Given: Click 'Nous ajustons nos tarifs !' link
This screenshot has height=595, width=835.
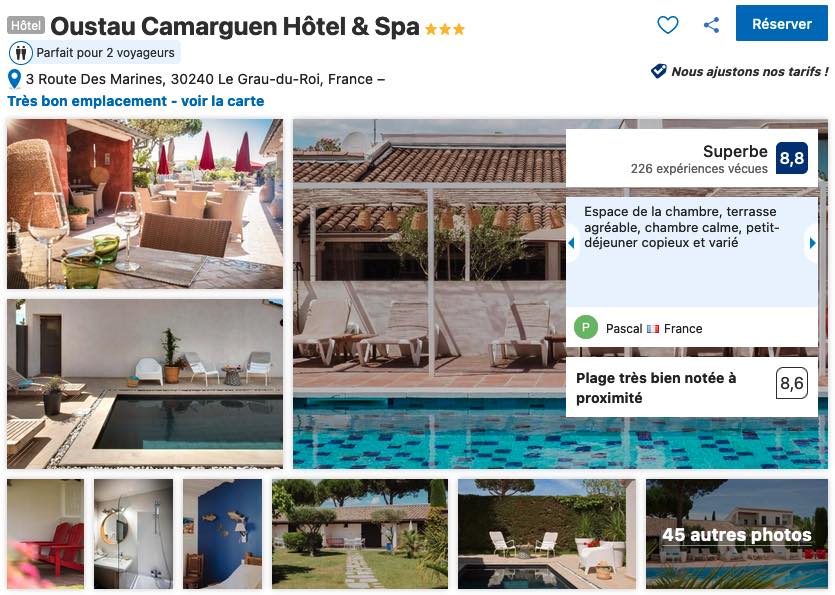Looking at the screenshot, I should tap(750, 71).
